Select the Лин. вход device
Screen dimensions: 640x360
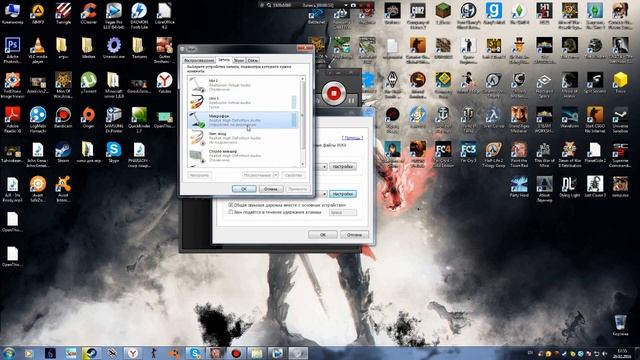coord(243,138)
